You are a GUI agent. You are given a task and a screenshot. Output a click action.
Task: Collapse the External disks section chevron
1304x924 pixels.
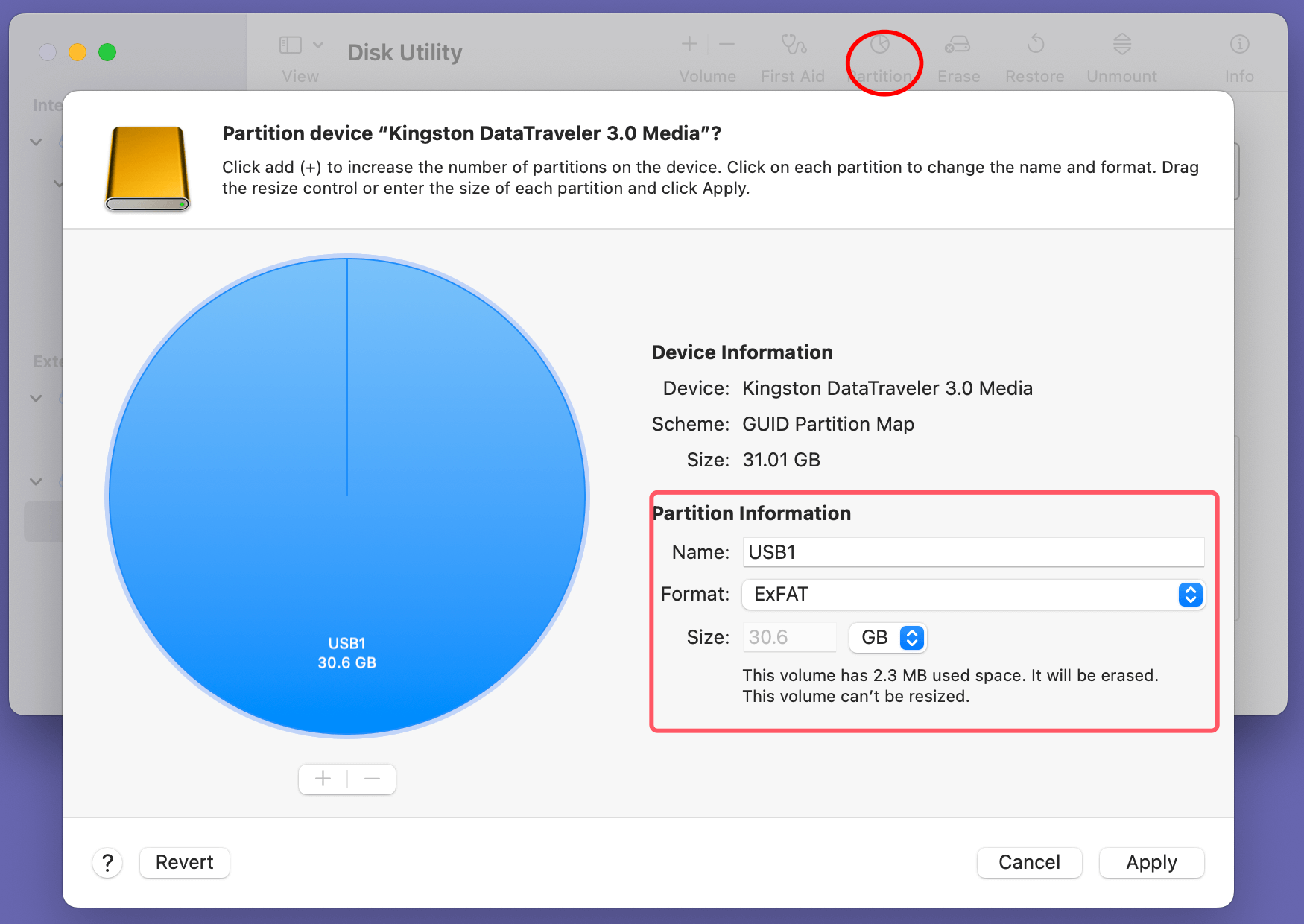click(x=35, y=399)
